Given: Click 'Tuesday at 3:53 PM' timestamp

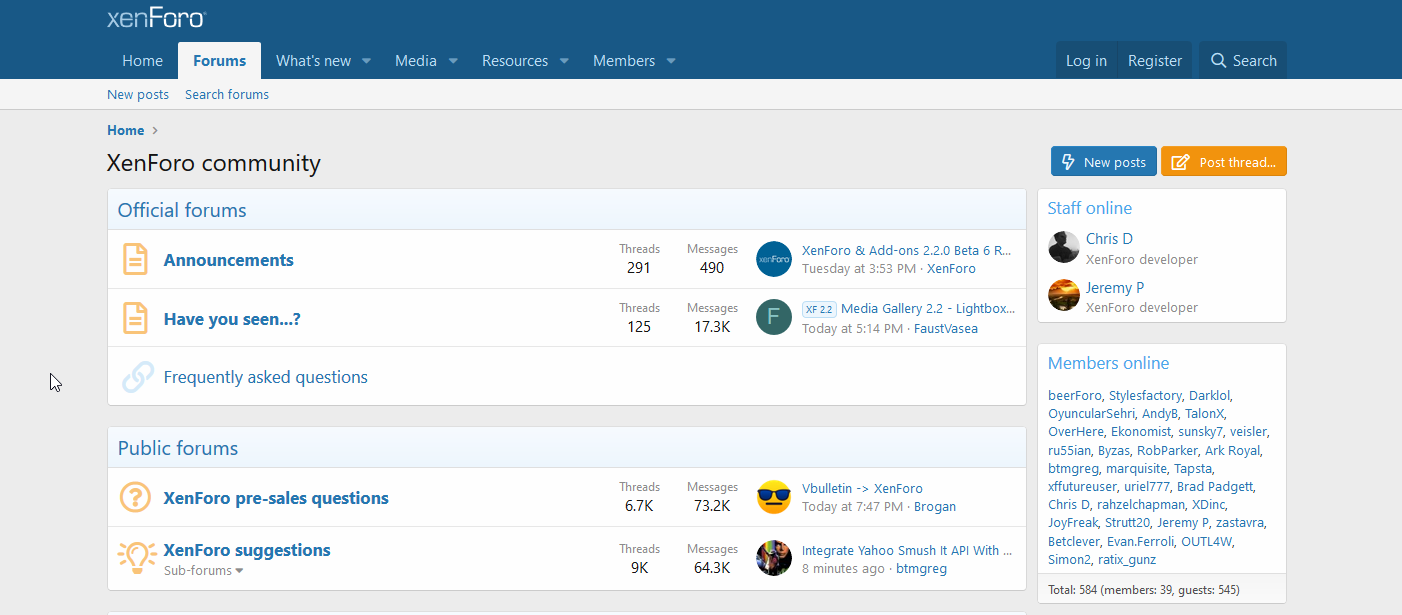Looking at the screenshot, I should coord(859,268).
